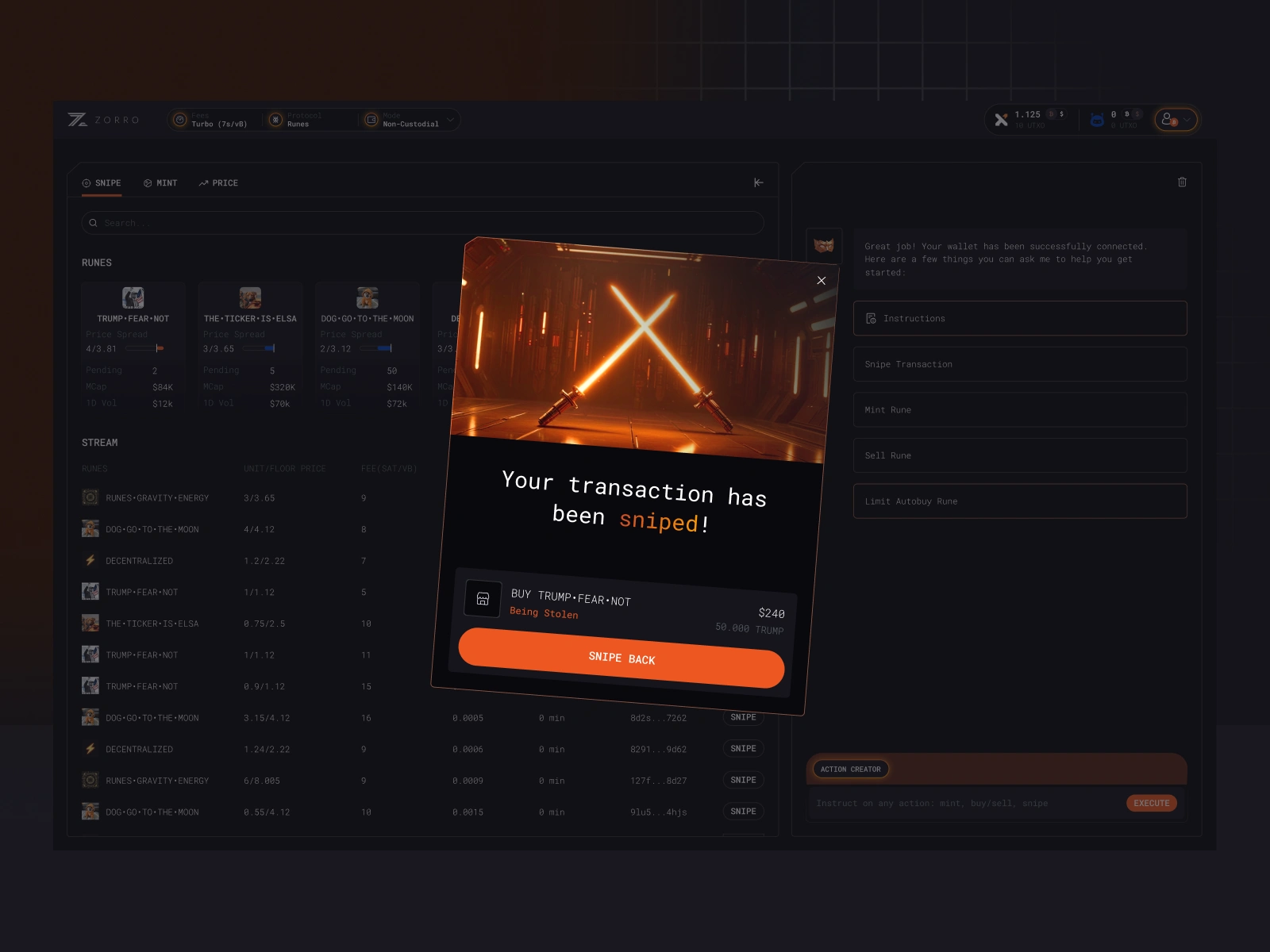Choose the Limit Autobuy Rune suggestion

point(1020,501)
